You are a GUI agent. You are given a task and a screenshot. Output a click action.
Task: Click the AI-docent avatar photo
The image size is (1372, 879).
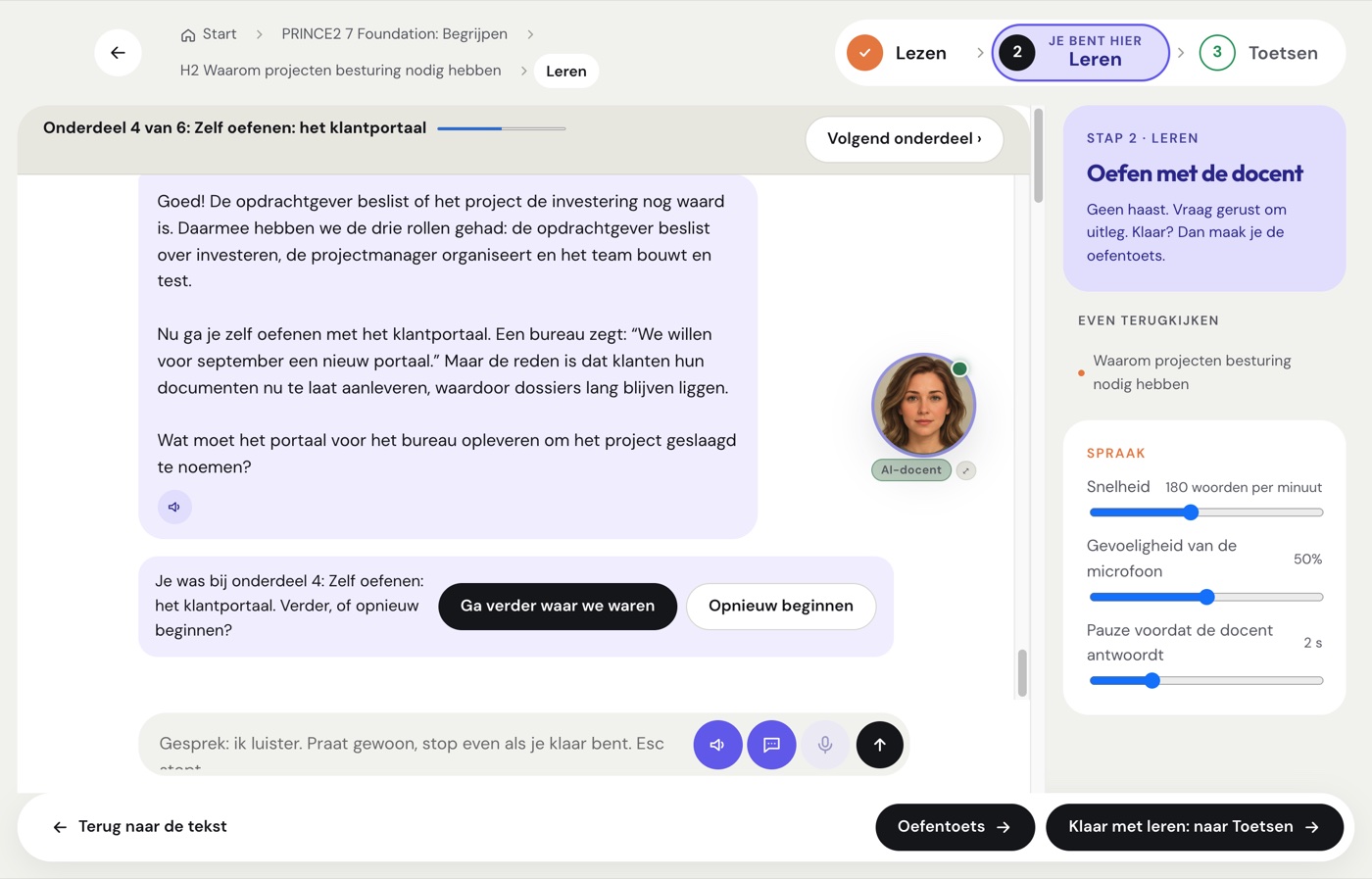(923, 405)
